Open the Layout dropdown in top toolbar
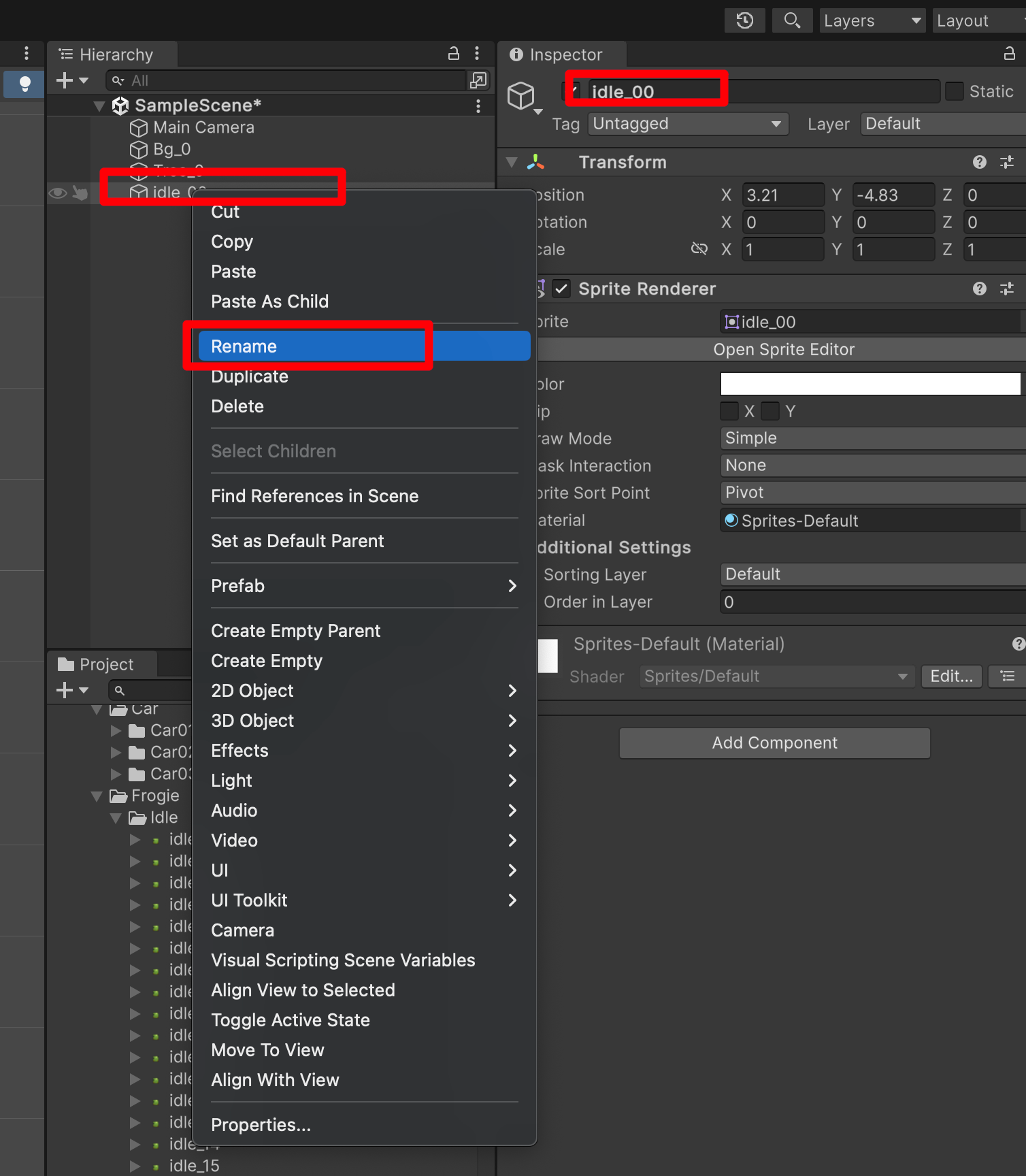Viewport: 1026px width, 1176px height. (979, 20)
